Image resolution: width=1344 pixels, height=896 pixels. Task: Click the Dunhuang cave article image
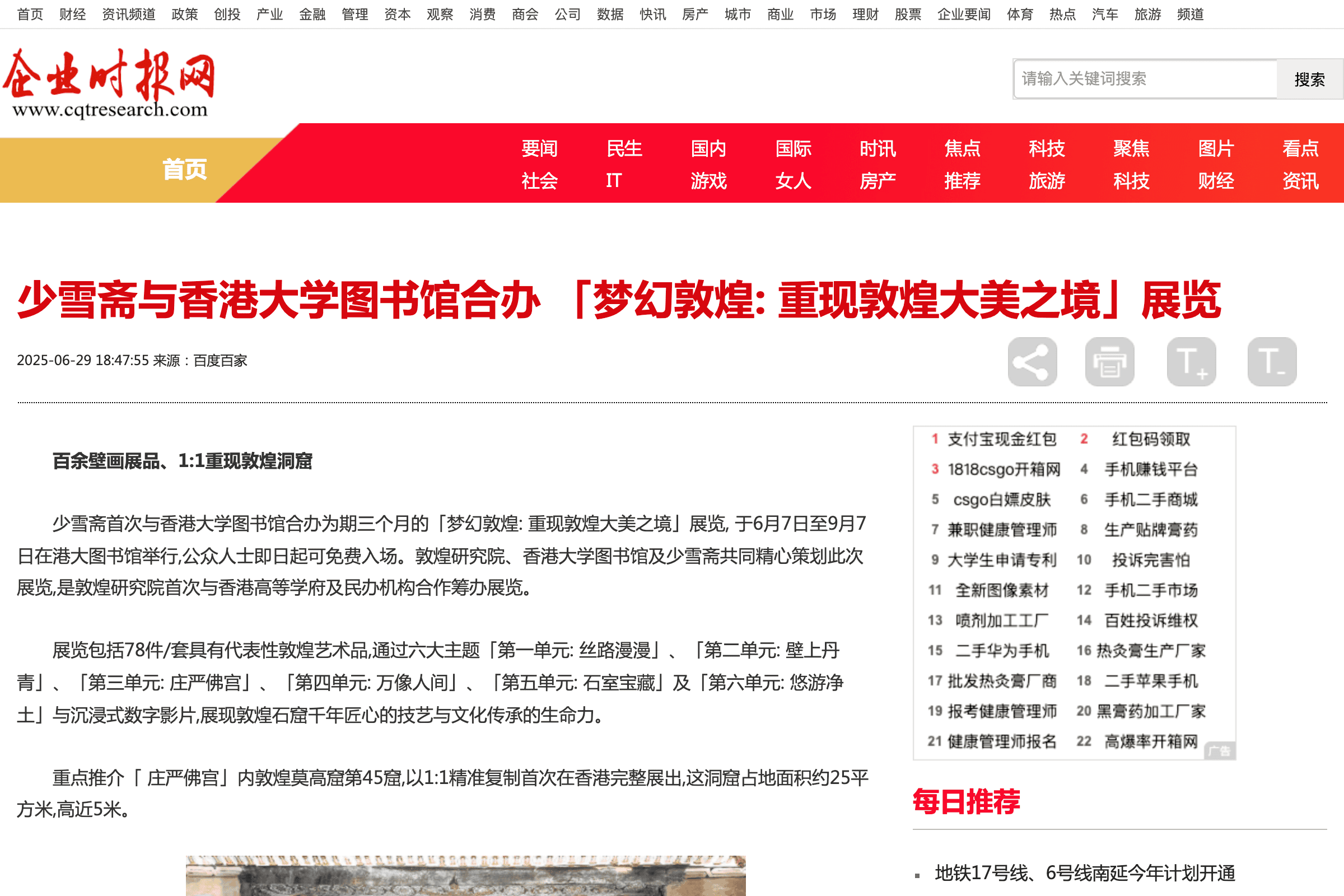[465, 875]
